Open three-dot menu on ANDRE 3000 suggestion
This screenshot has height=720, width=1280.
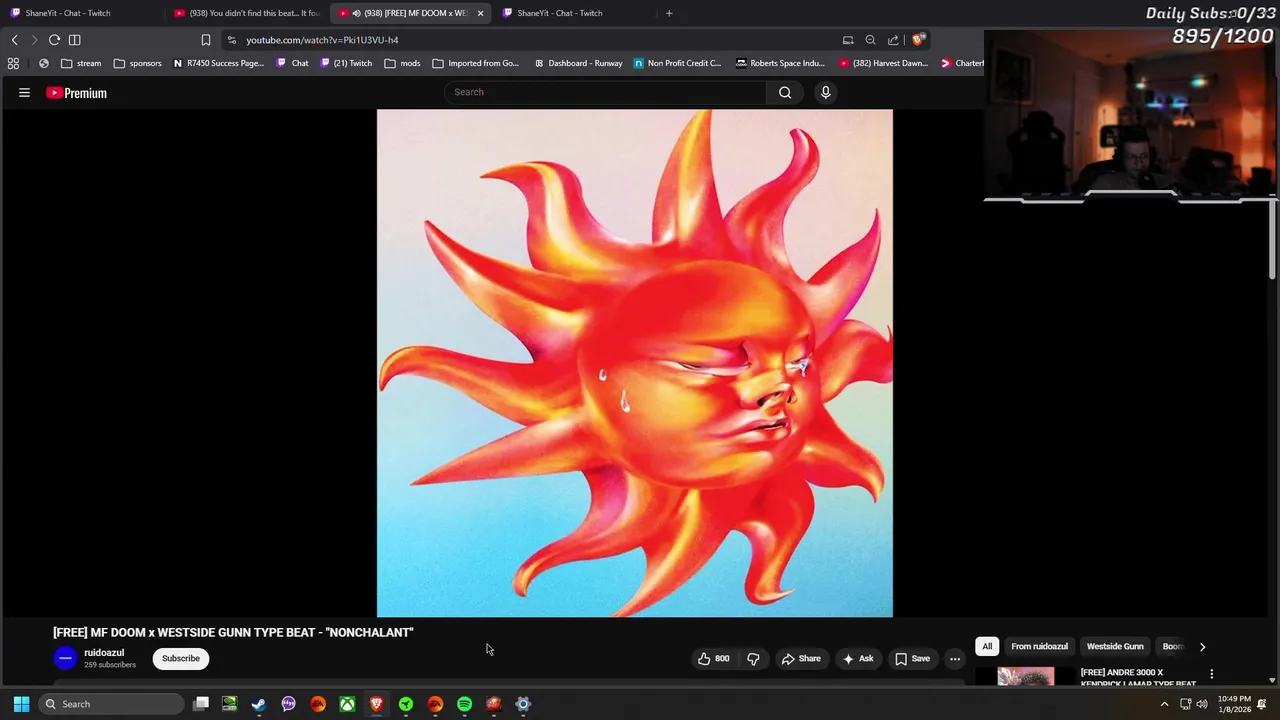click(1211, 674)
